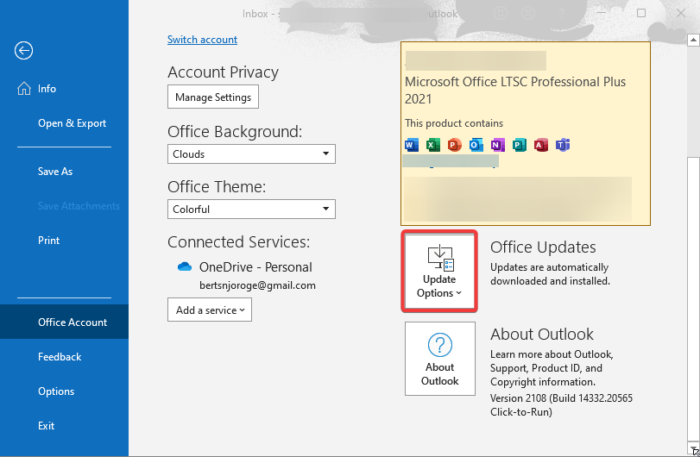This screenshot has width=700, height=457.
Task: Click the Word app icon
Action: tap(411, 145)
